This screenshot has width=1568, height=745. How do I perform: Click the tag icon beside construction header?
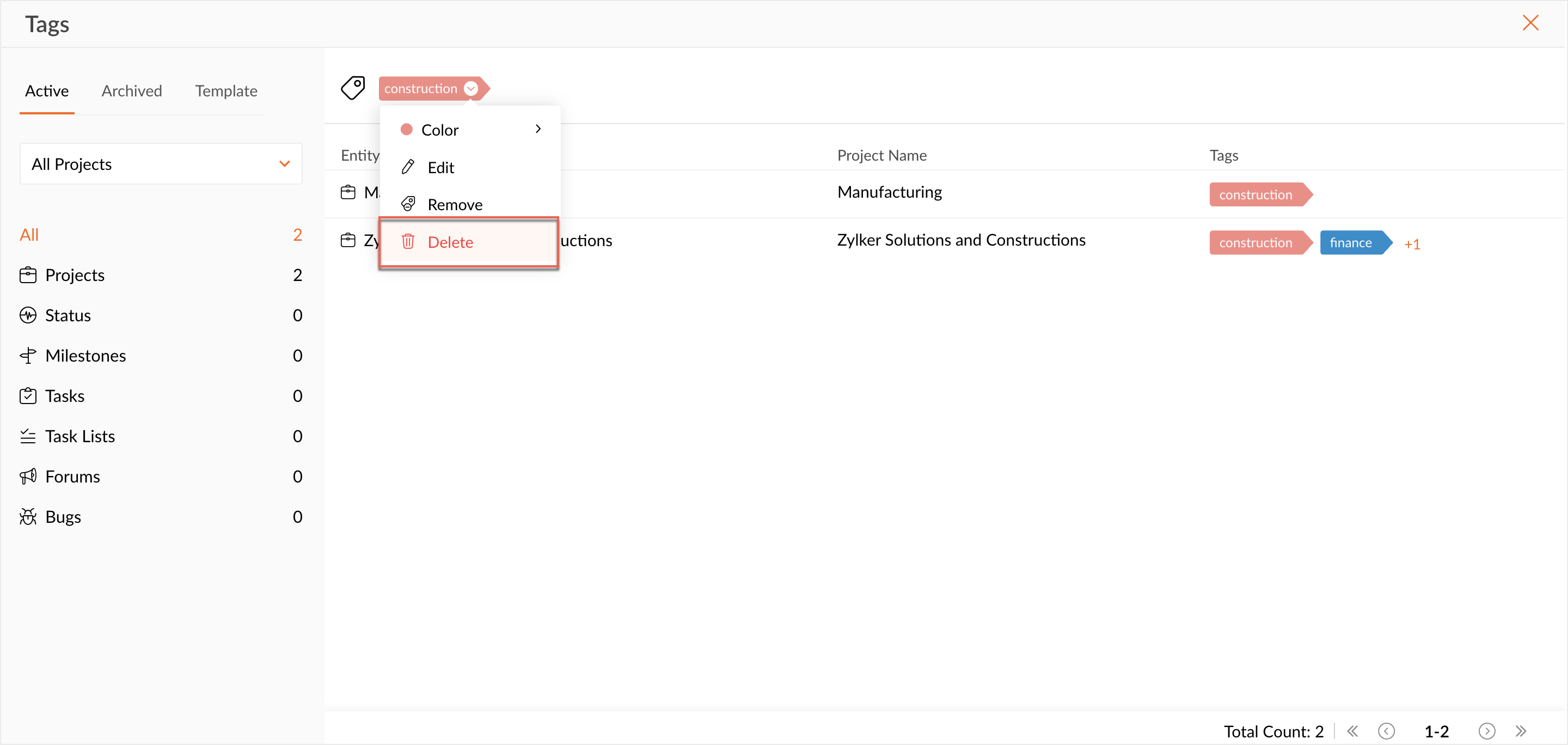[x=352, y=88]
